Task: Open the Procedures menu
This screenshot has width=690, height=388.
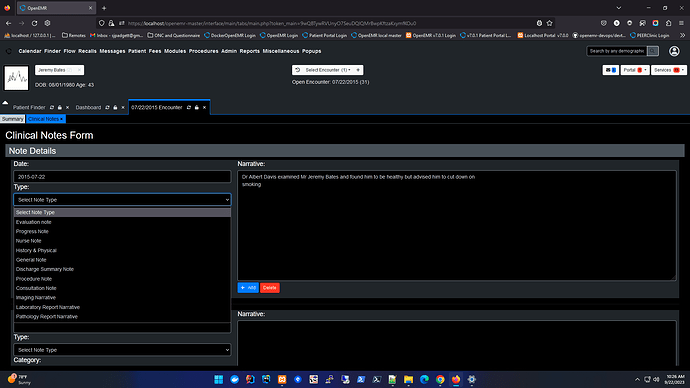Action: 203,51
